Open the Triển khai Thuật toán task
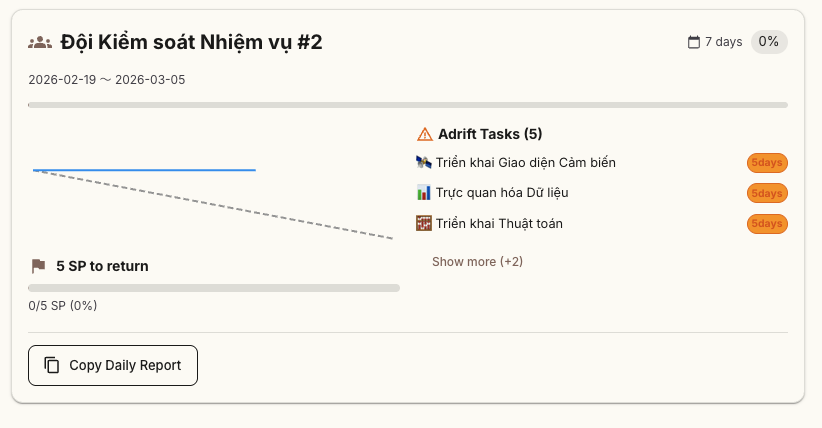Viewport: 822px width, 428px height. coord(499,223)
